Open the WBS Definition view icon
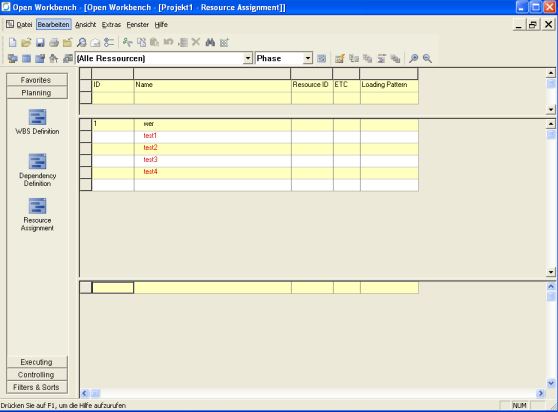This screenshot has width=558, height=412. (37, 117)
